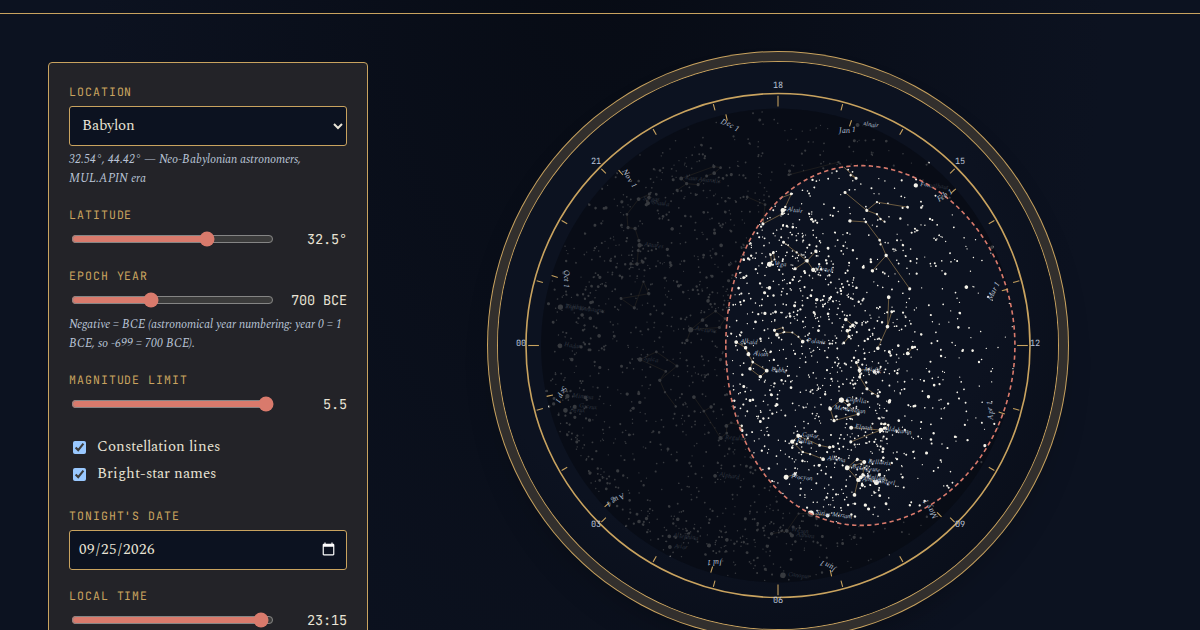Click the Dec 1 date marker on chart
This screenshot has width=1200, height=630.
(x=730, y=124)
